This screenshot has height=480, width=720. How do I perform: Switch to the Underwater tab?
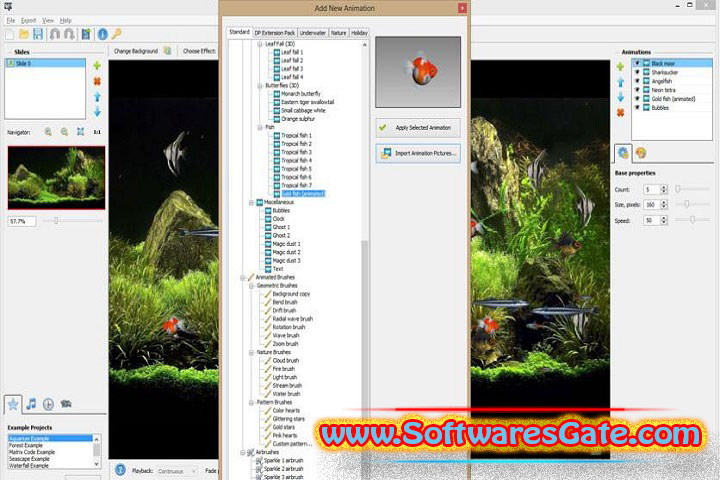(x=313, y=33)
